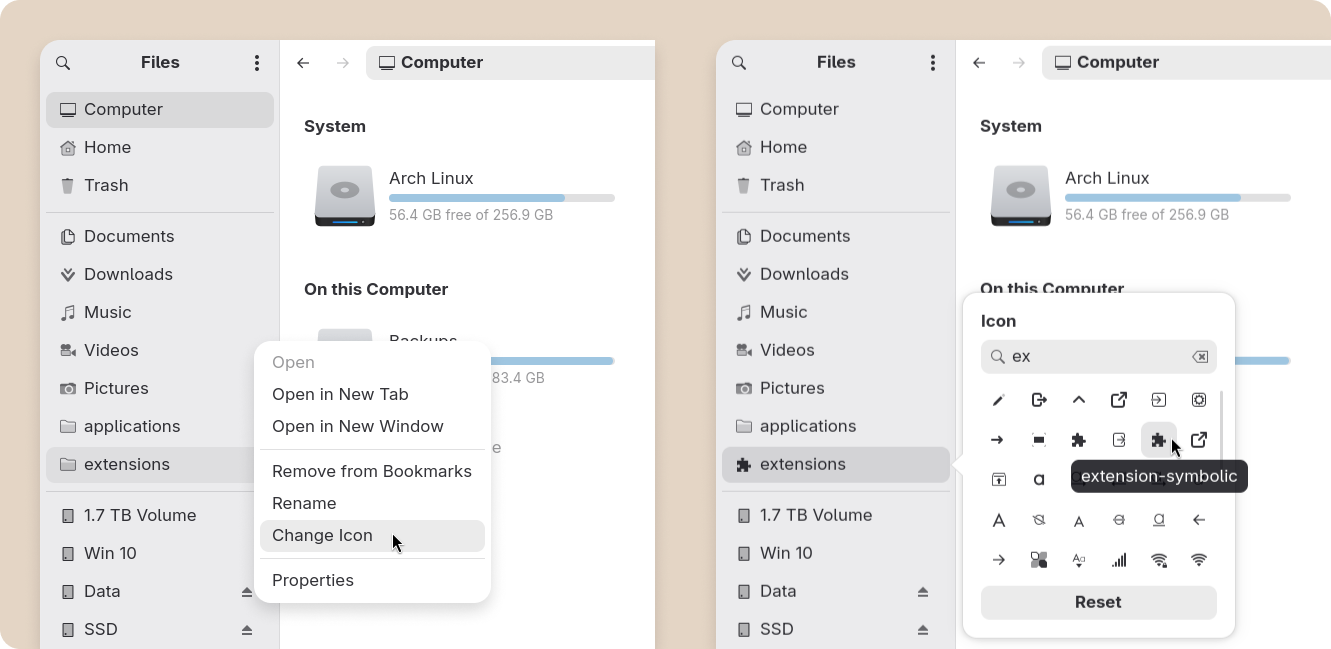Click Computer path bar in right window
Viewport: 1331px width, 649px height.
(1186, 63)
